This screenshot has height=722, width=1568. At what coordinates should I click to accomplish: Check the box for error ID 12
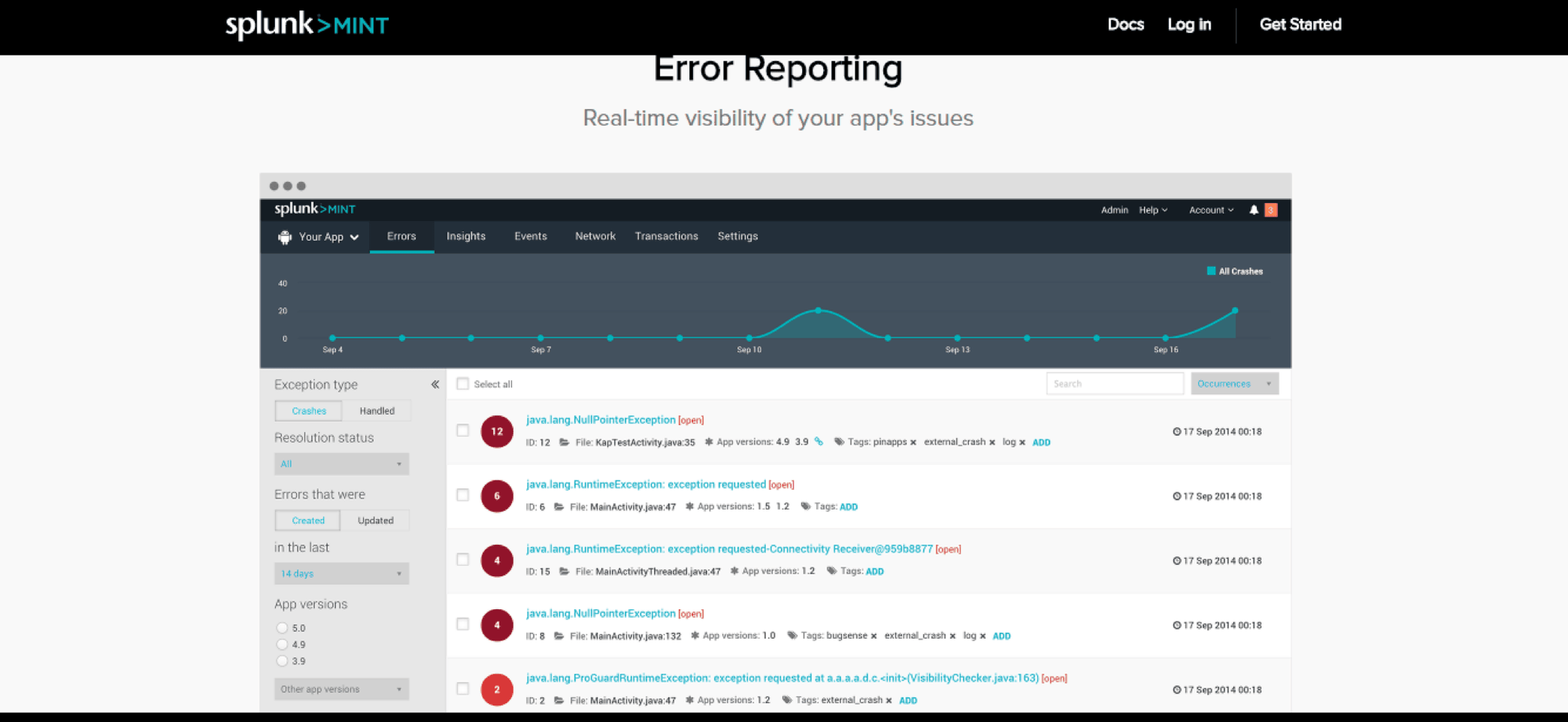tap(463, 430)
